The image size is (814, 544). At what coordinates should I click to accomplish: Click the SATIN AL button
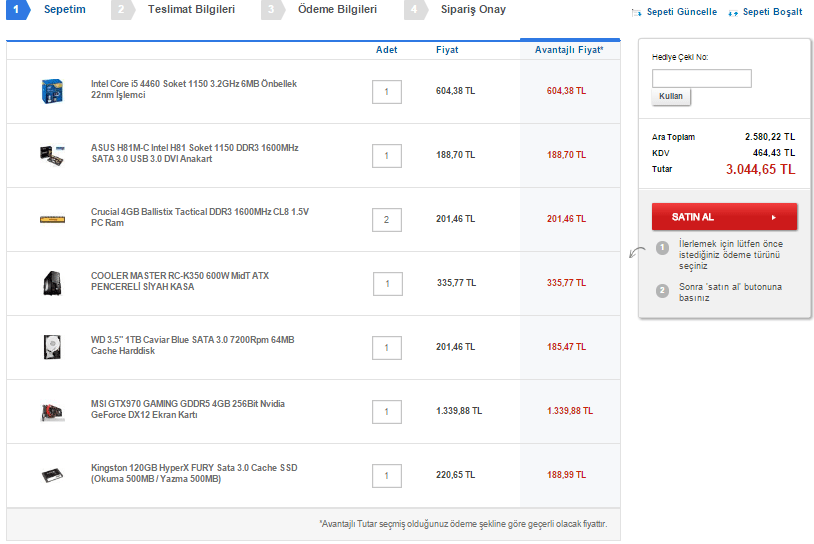pyautogui.click(x=724, y=216)
